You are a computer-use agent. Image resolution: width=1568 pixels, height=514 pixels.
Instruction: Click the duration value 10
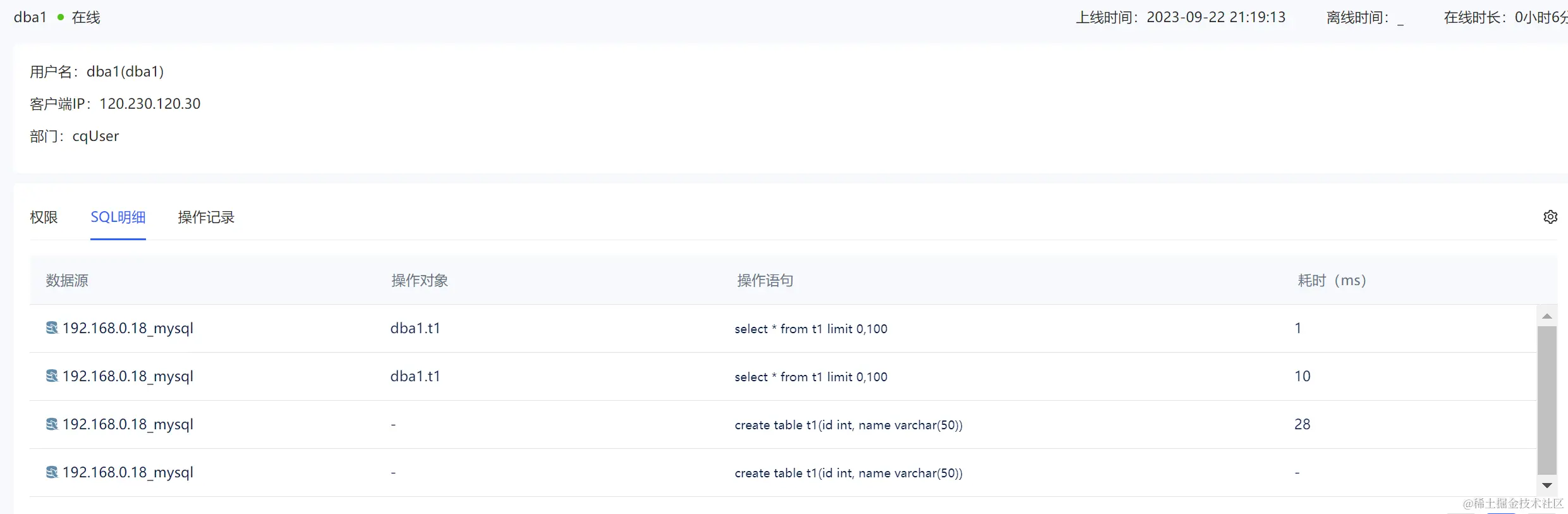(x=1303, y=376)
